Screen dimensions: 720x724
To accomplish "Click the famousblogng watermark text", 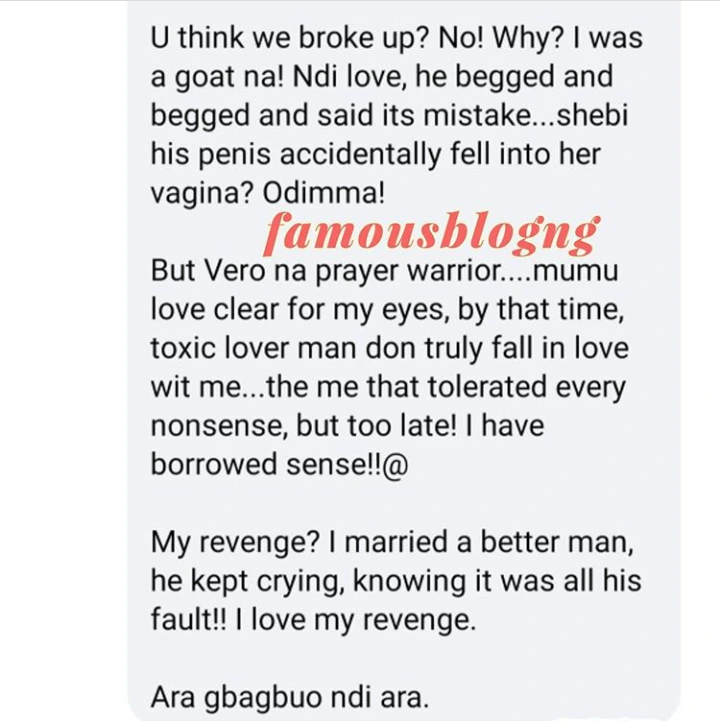I will [431, 231].
